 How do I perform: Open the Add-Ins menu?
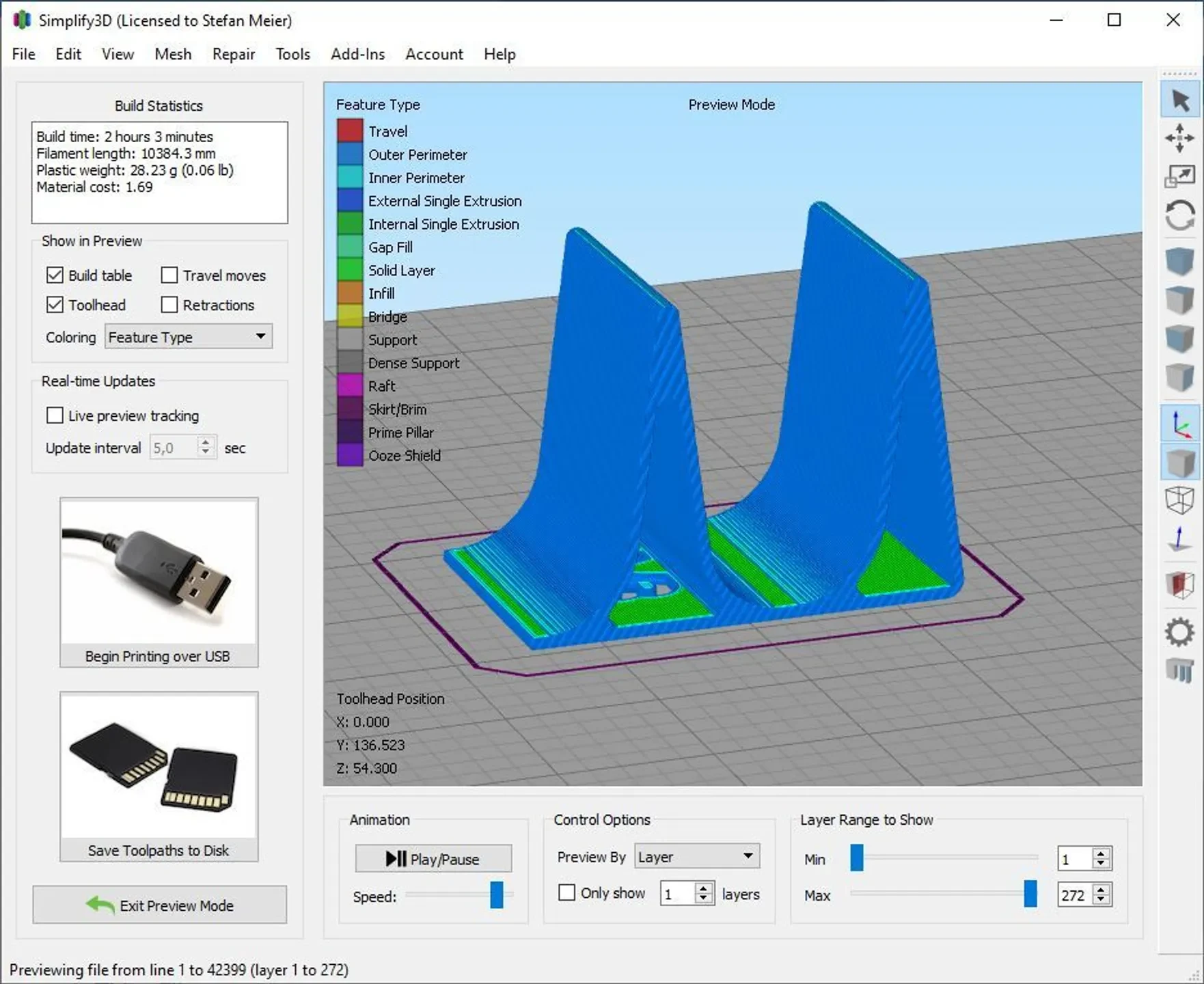(358, 54)
